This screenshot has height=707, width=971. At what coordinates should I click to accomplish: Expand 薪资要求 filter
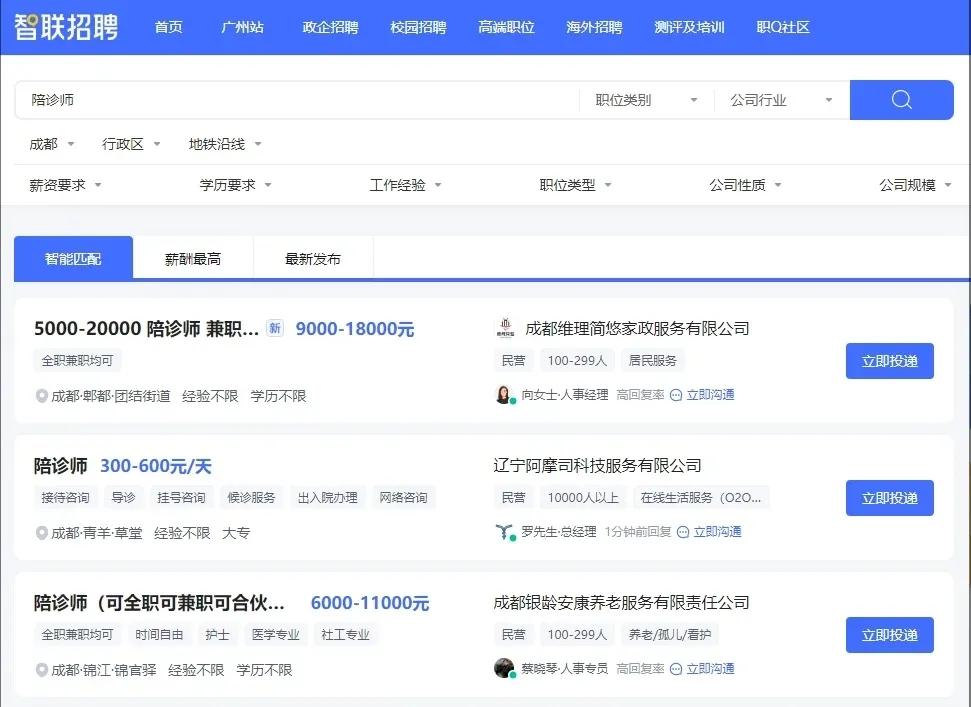(x=65, y=185)
